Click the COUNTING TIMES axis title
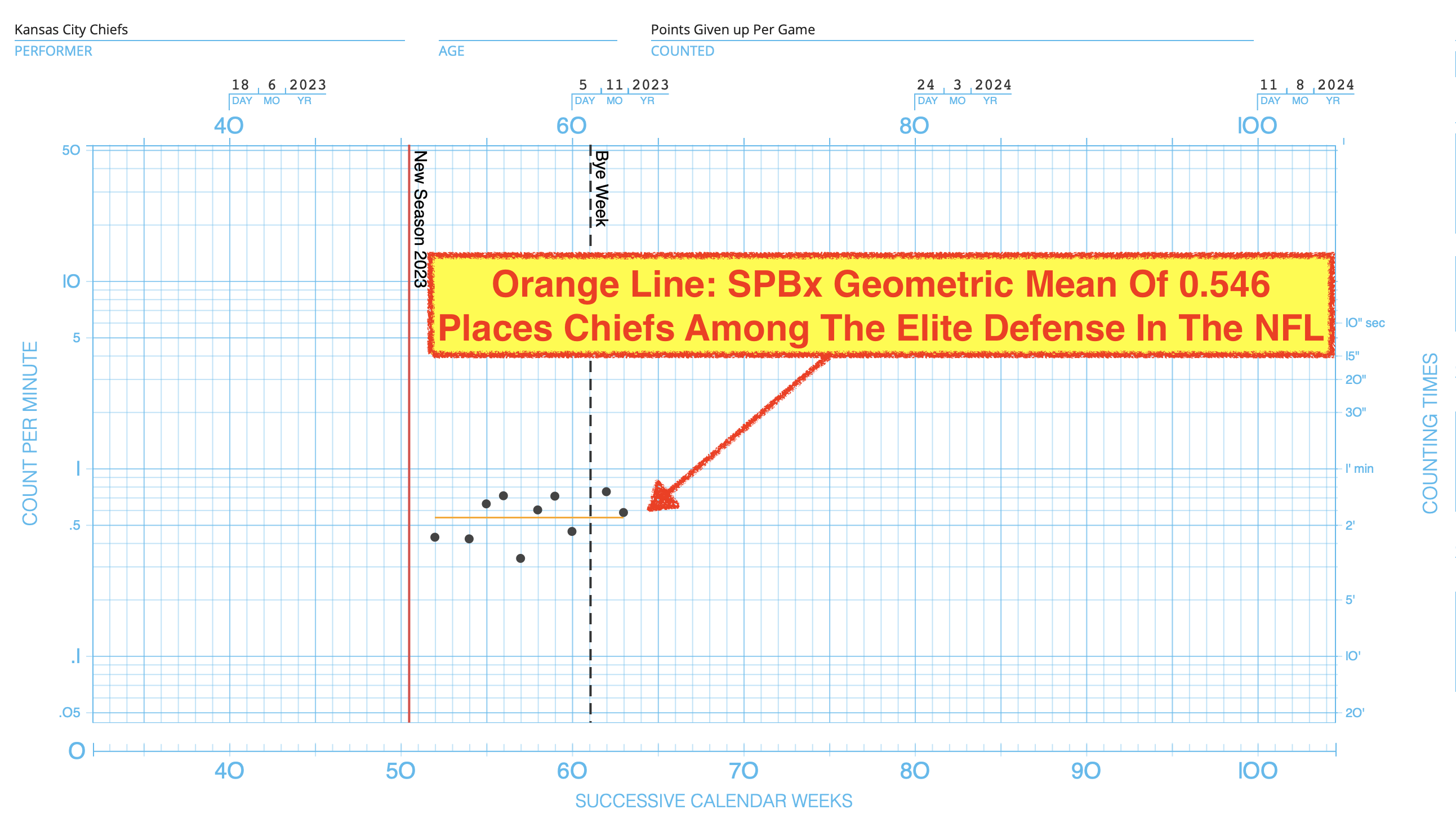The width and height of the screenshot is (1456, 832). [1430, 433]
